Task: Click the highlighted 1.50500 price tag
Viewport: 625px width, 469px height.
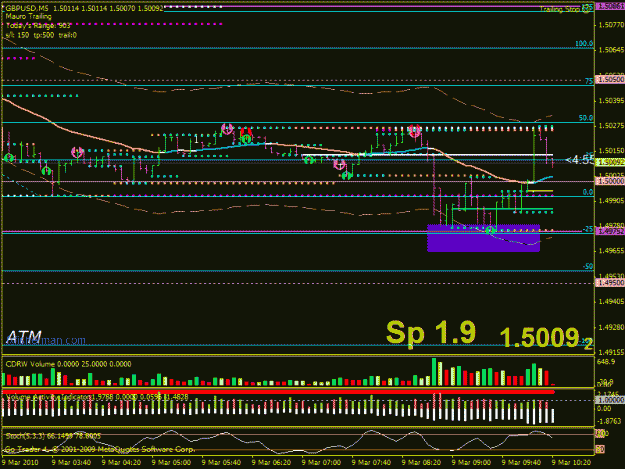Action: (610, 80)
